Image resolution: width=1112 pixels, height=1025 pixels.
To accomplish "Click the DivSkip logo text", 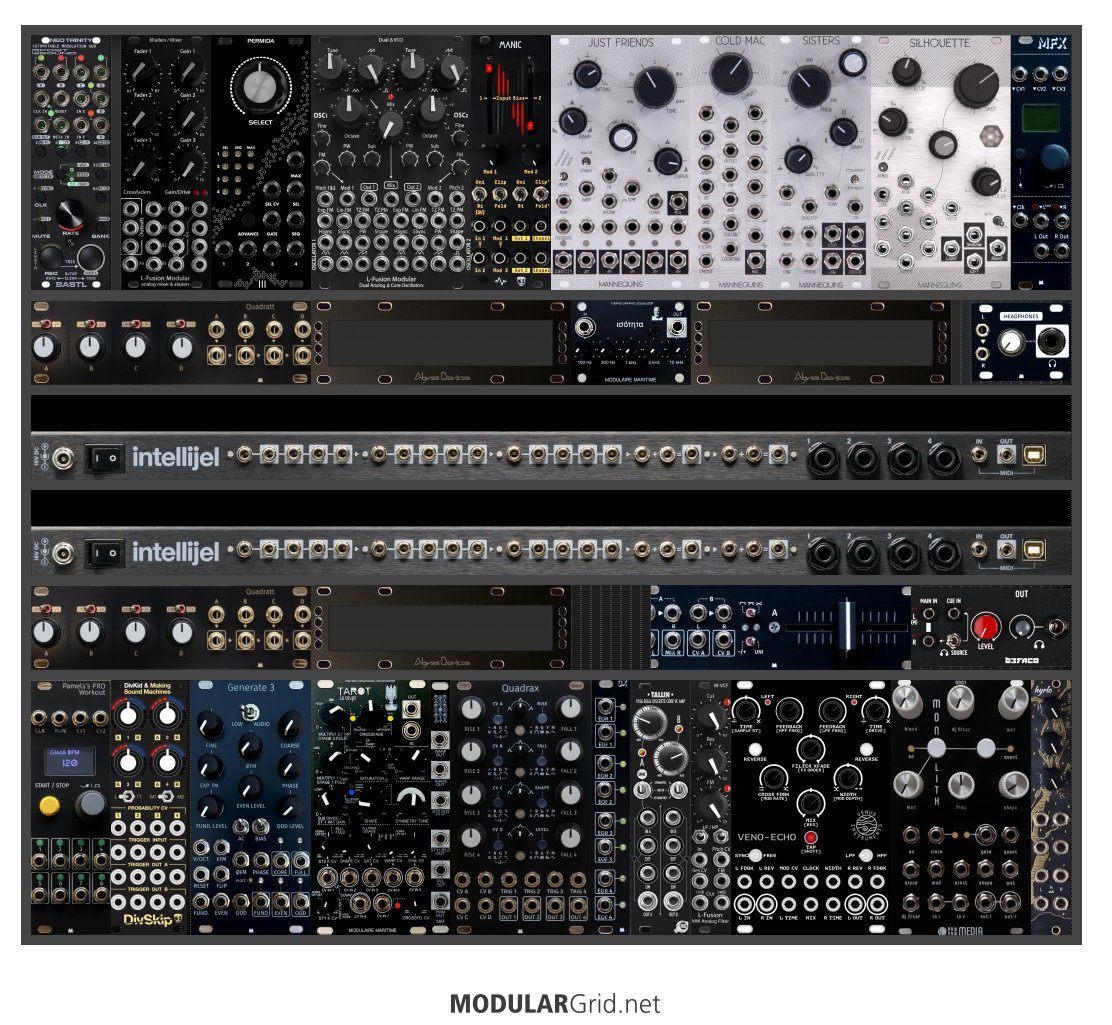I will (x=149, y=920).
